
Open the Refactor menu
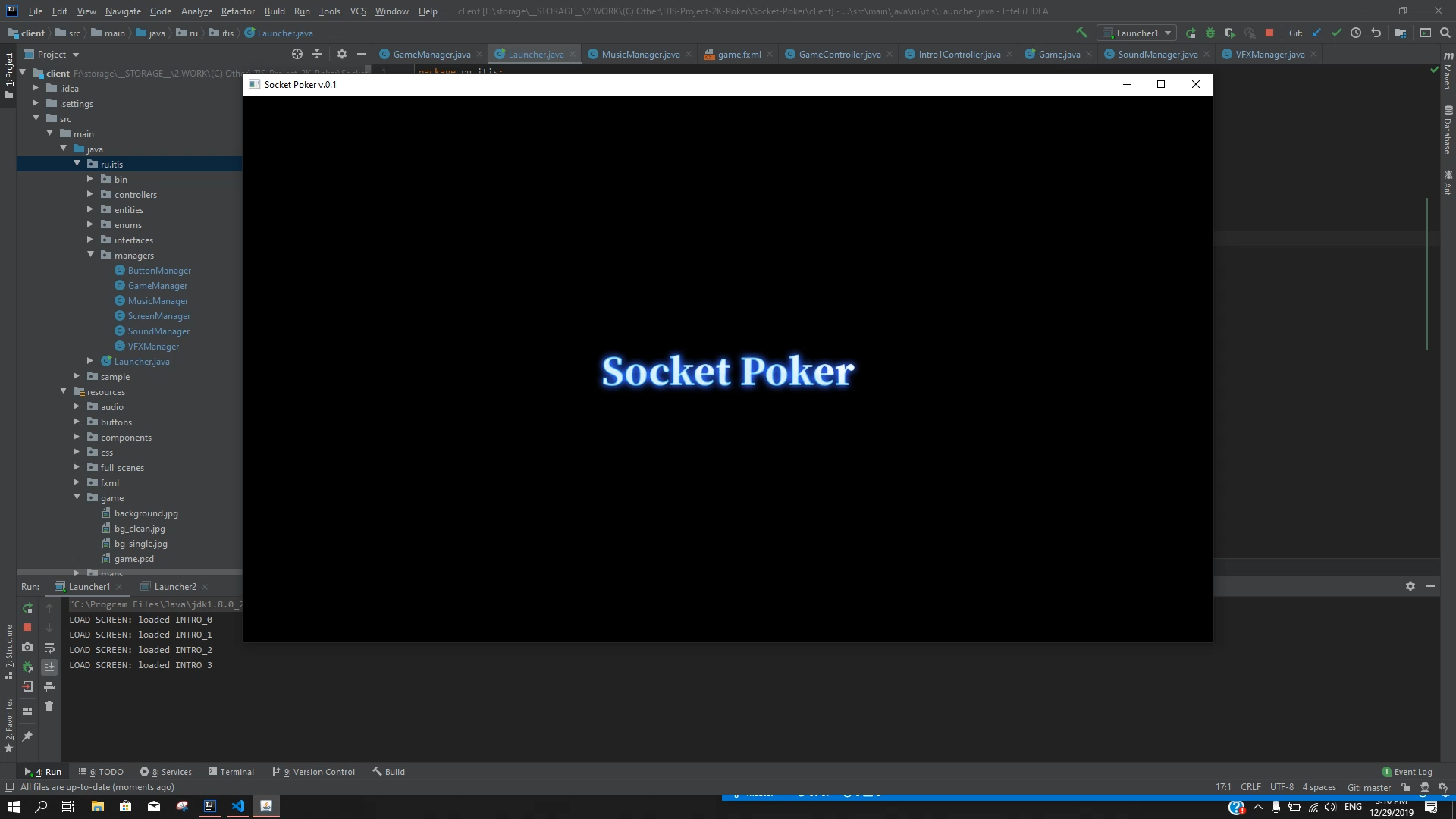click(237, 11)
